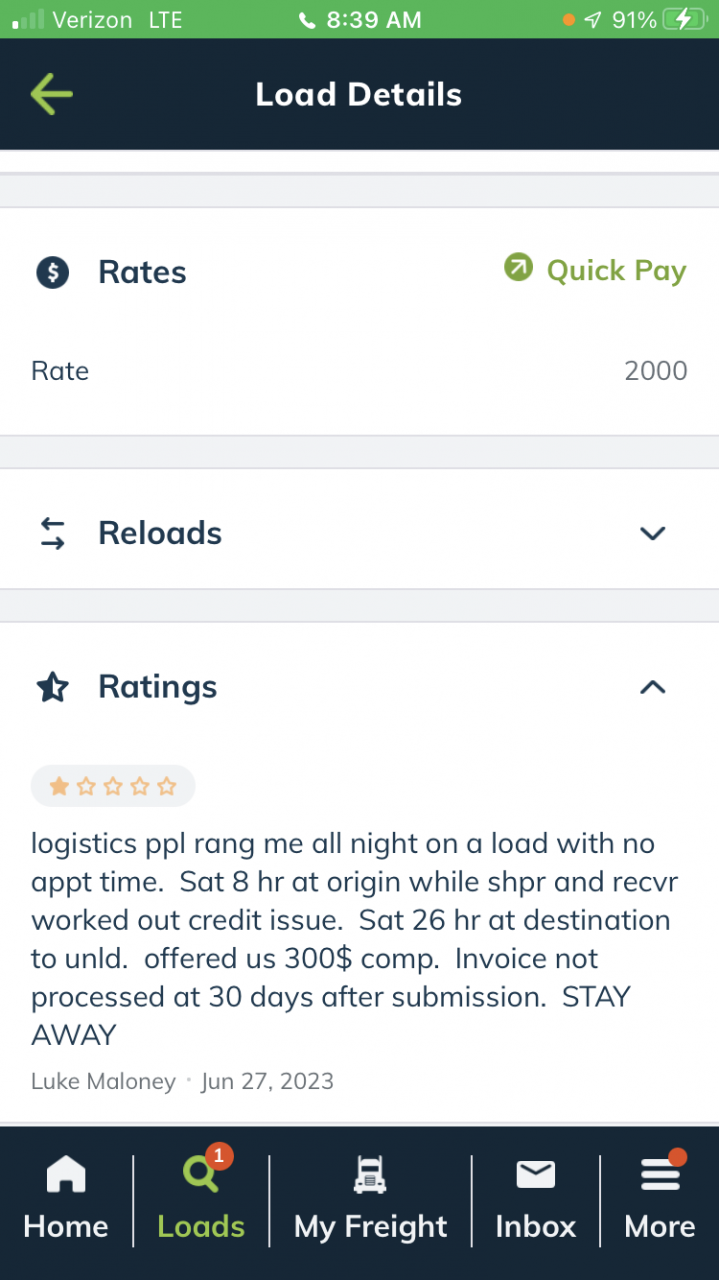The width and height of the screenshot is (719, 1280).
Task: Select the Loads tab label
Action: pyautogui.click(x=201, y=1226)
